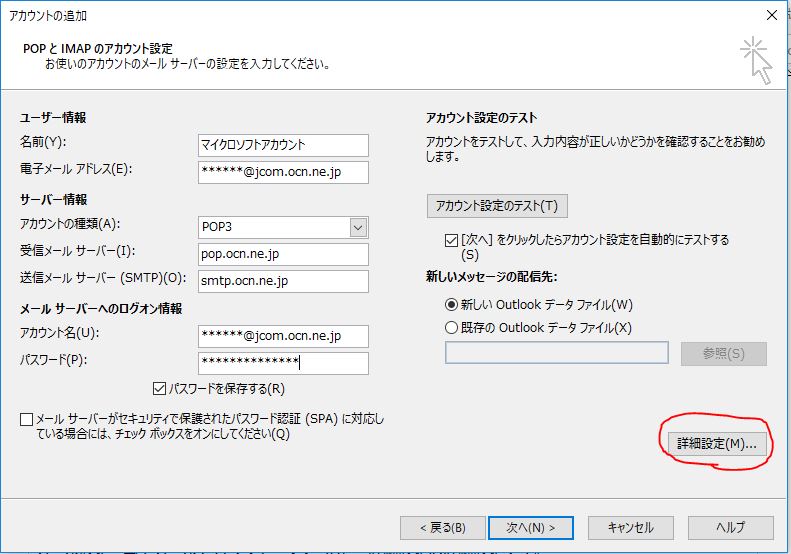Screen dimensions: 791x554
Task: Click the 受信メール サーバー field pop.ocn.ne.jp
Action: (x=283, y=254)
